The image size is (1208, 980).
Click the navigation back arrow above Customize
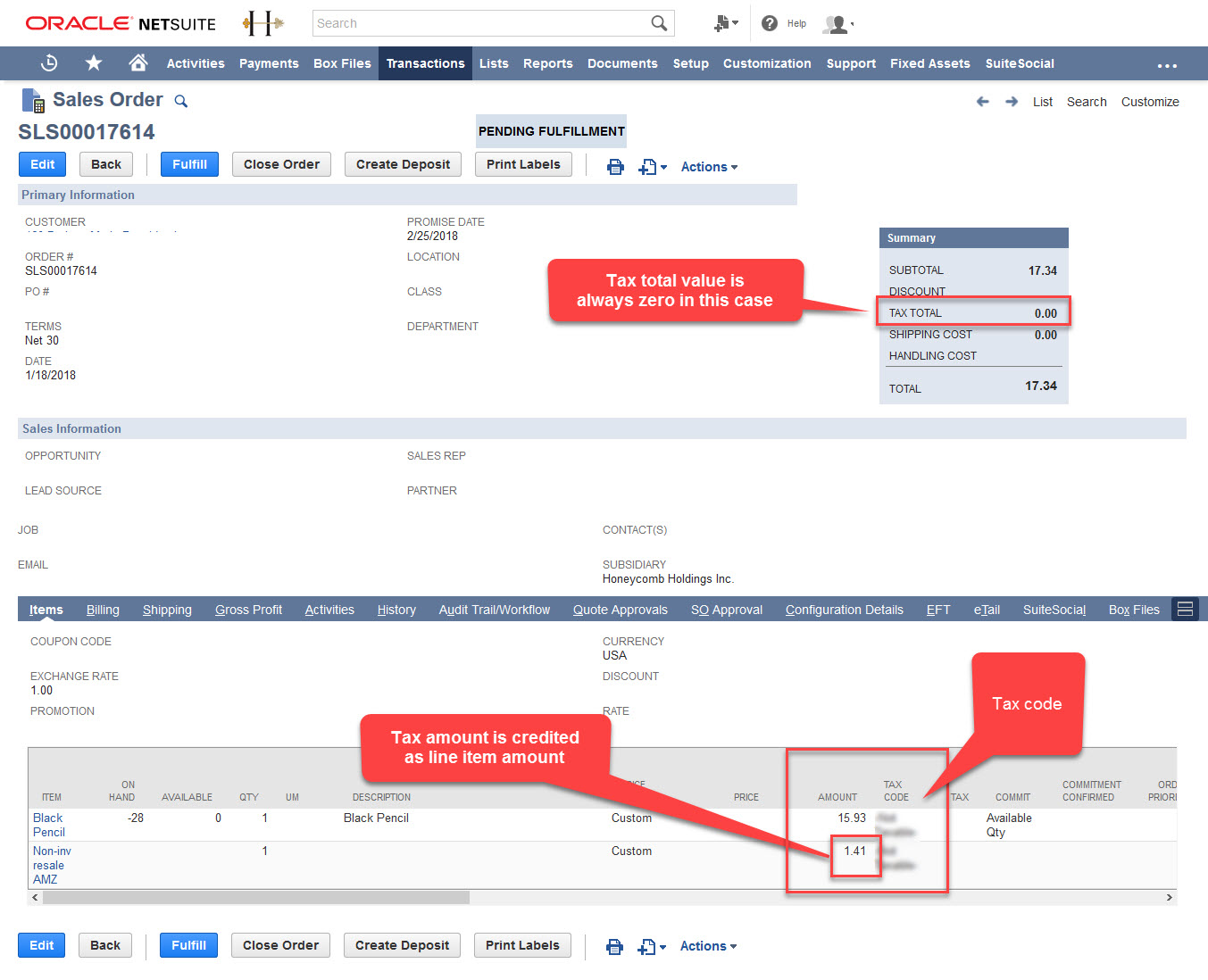tap(982, 101)
